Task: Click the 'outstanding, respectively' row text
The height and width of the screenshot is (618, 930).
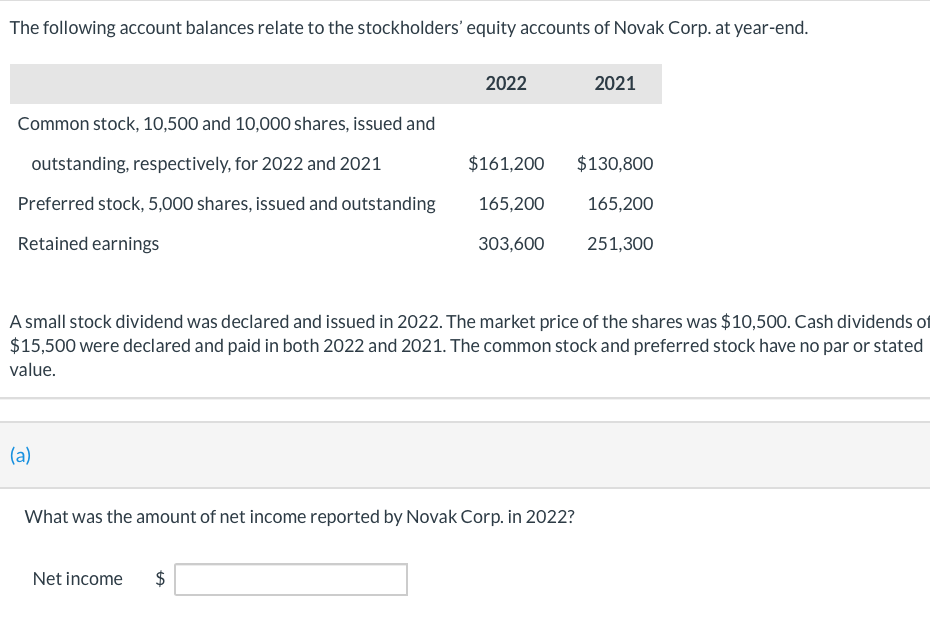Action: pos(206,164)
